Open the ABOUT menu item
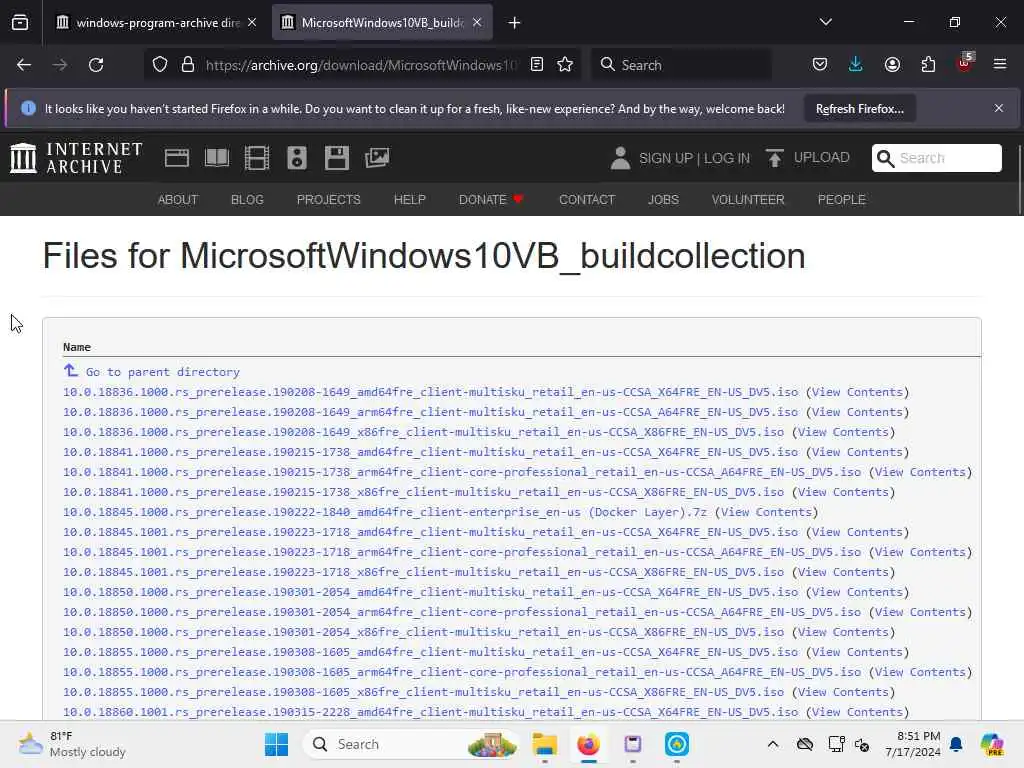This screenshot has width=1024, height=768. (178, 200)
